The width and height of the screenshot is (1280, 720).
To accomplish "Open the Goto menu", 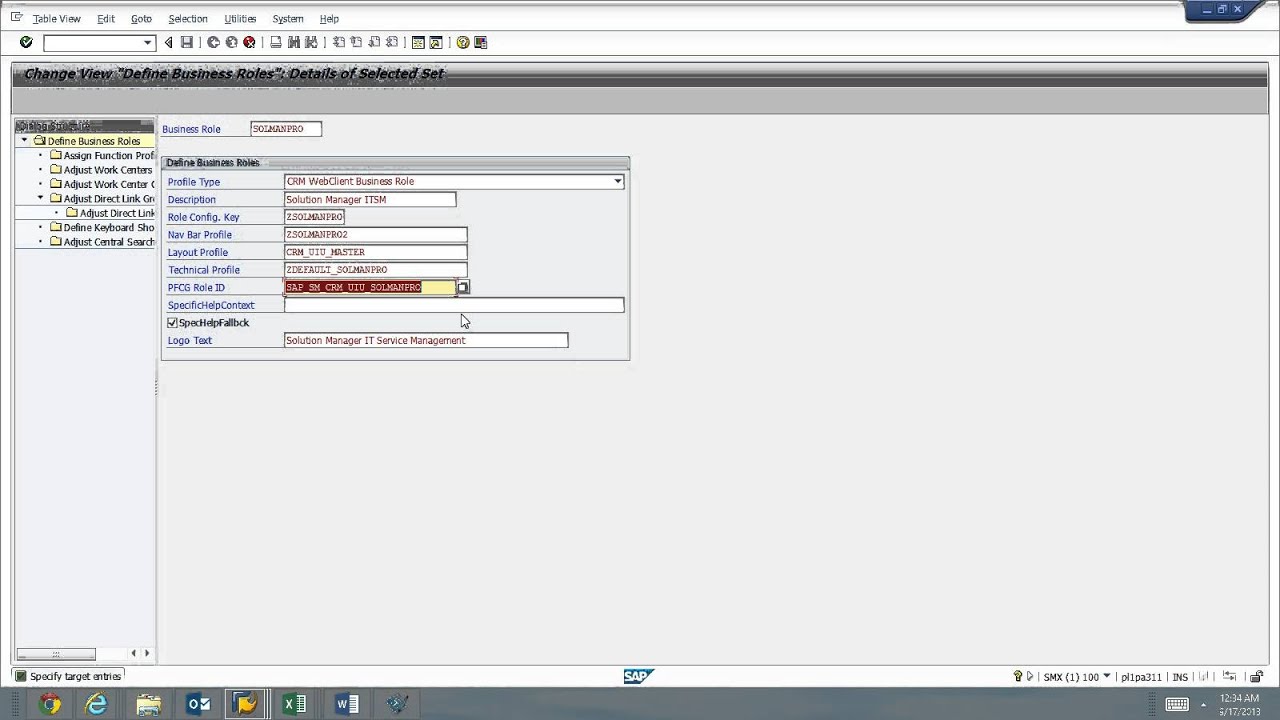I will coord(141,18).
